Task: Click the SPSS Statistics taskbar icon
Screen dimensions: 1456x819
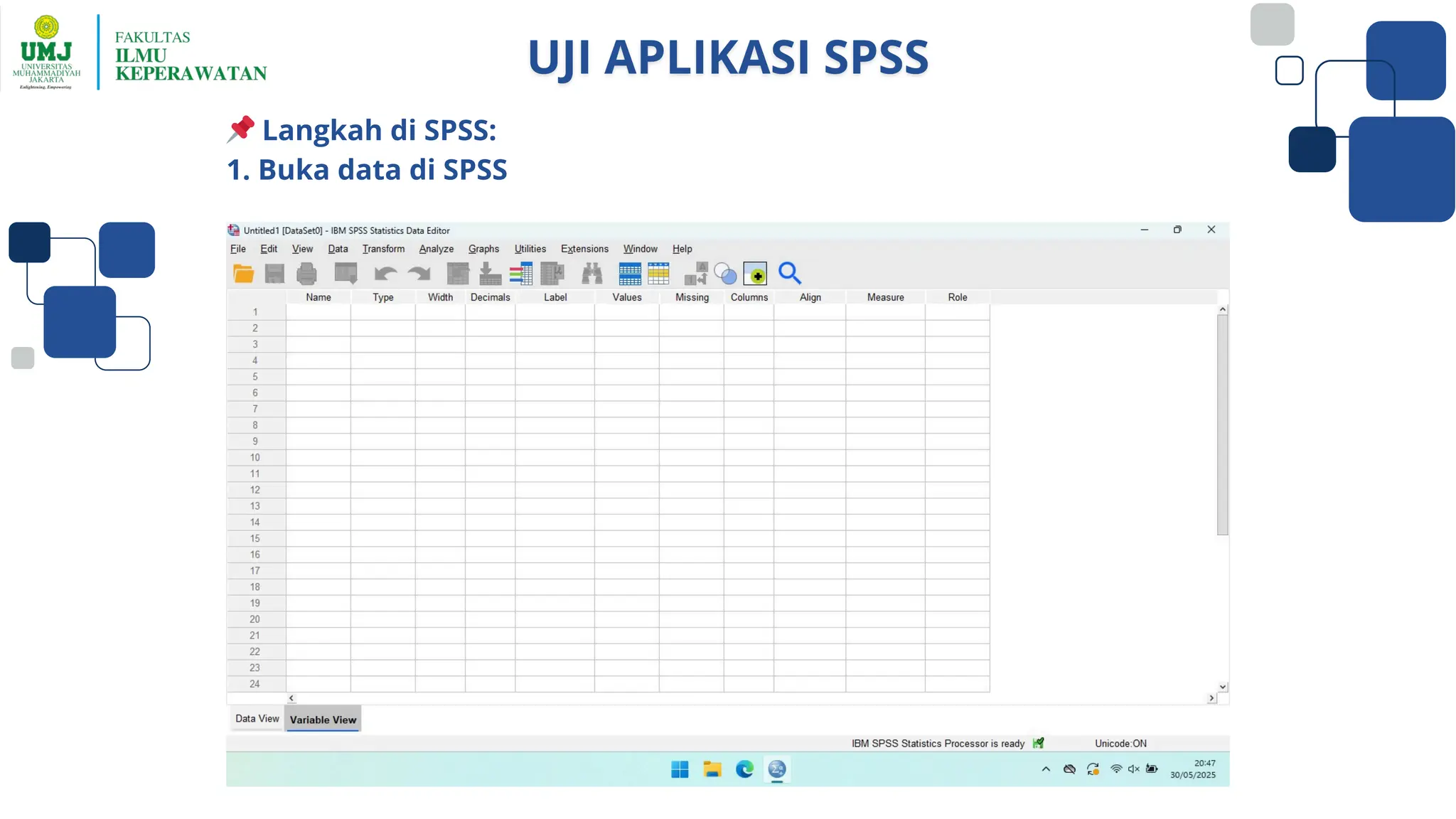Action: [777, 769]
